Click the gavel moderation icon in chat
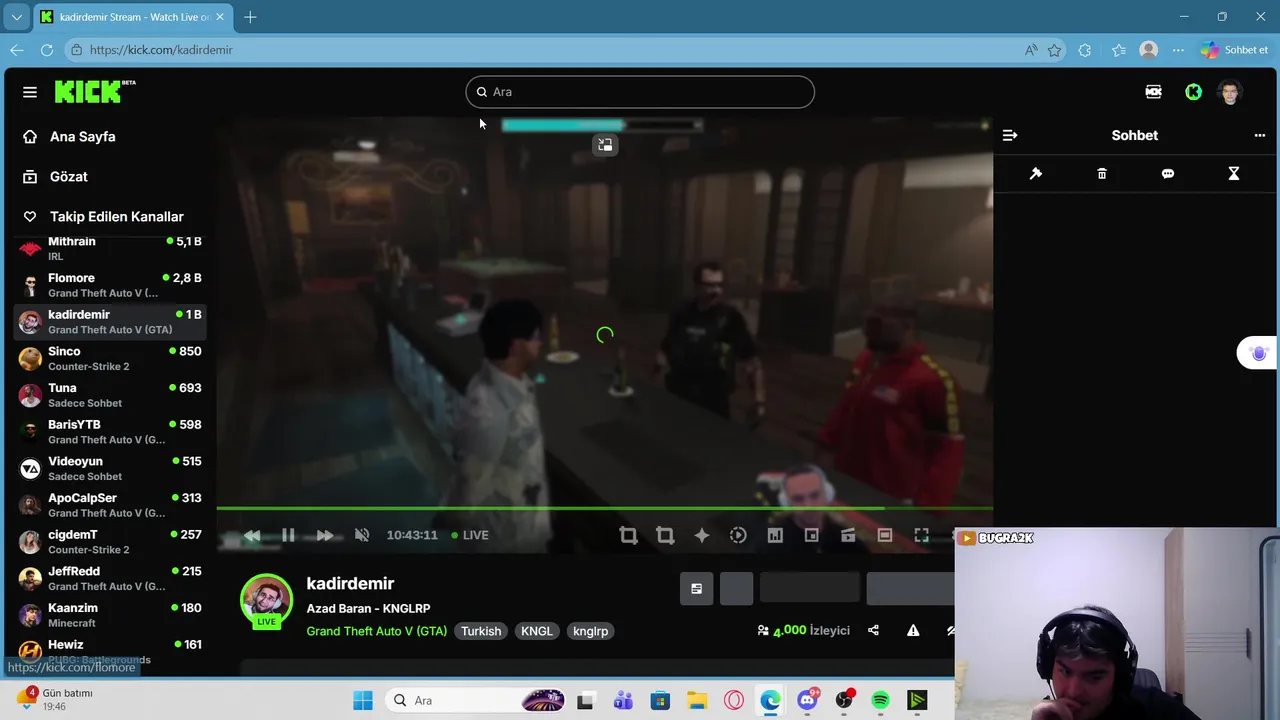Image resolution: width=1280 pixels, height=720 pixels. click(1036, 174)
